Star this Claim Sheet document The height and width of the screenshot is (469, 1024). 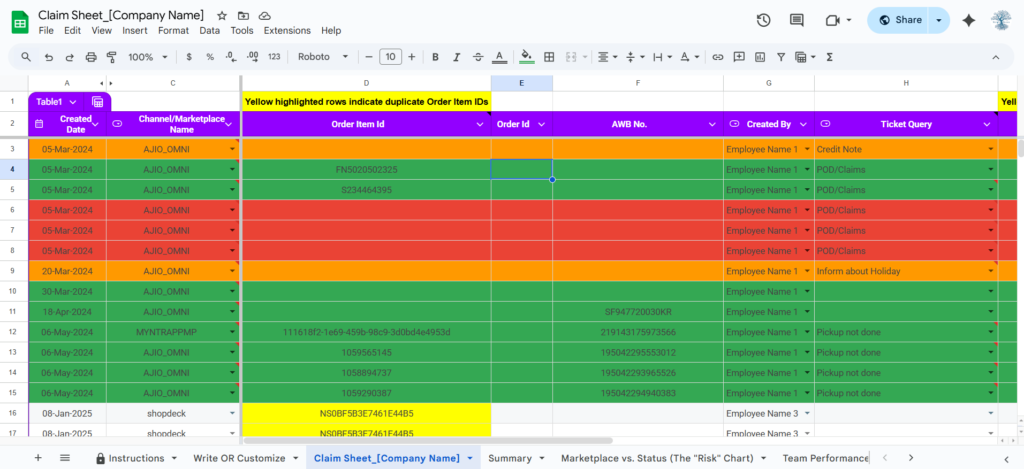pos(221,16)
